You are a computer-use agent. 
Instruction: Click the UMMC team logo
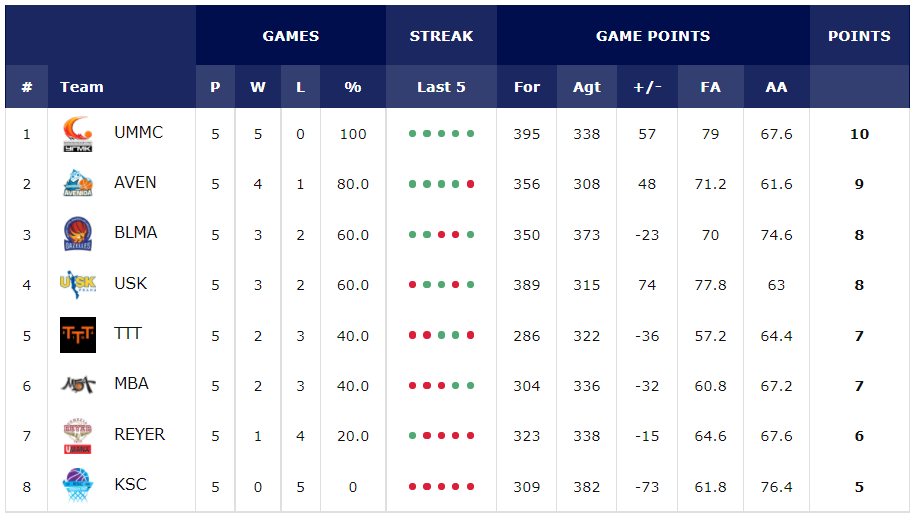78,133
